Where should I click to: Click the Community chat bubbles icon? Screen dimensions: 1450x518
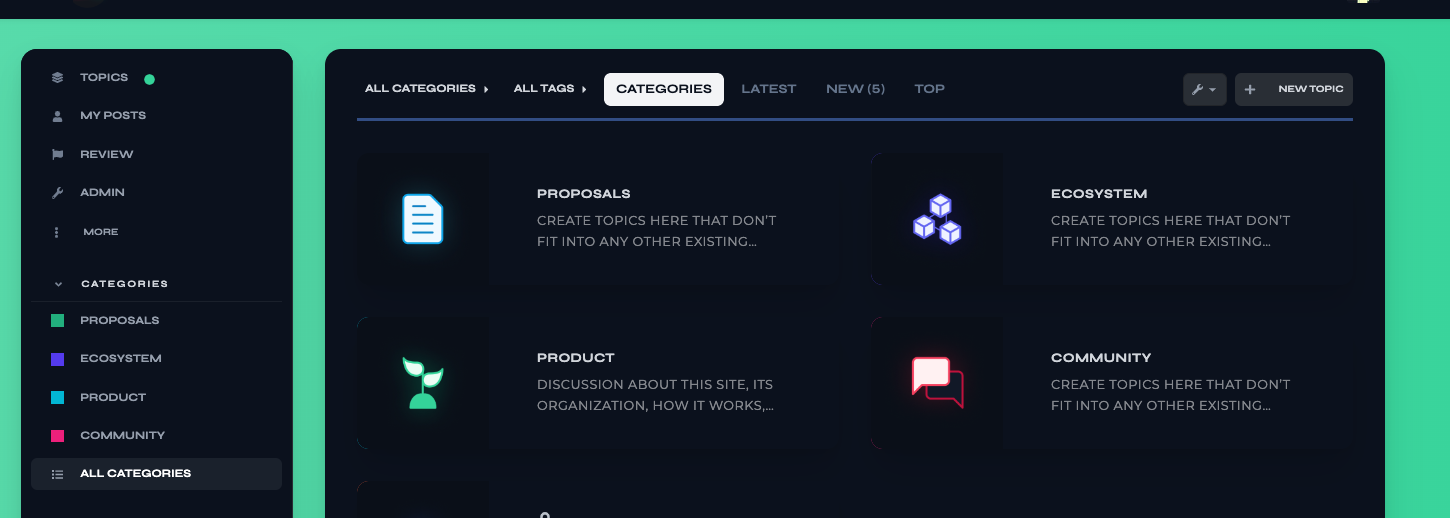[937, 383]
